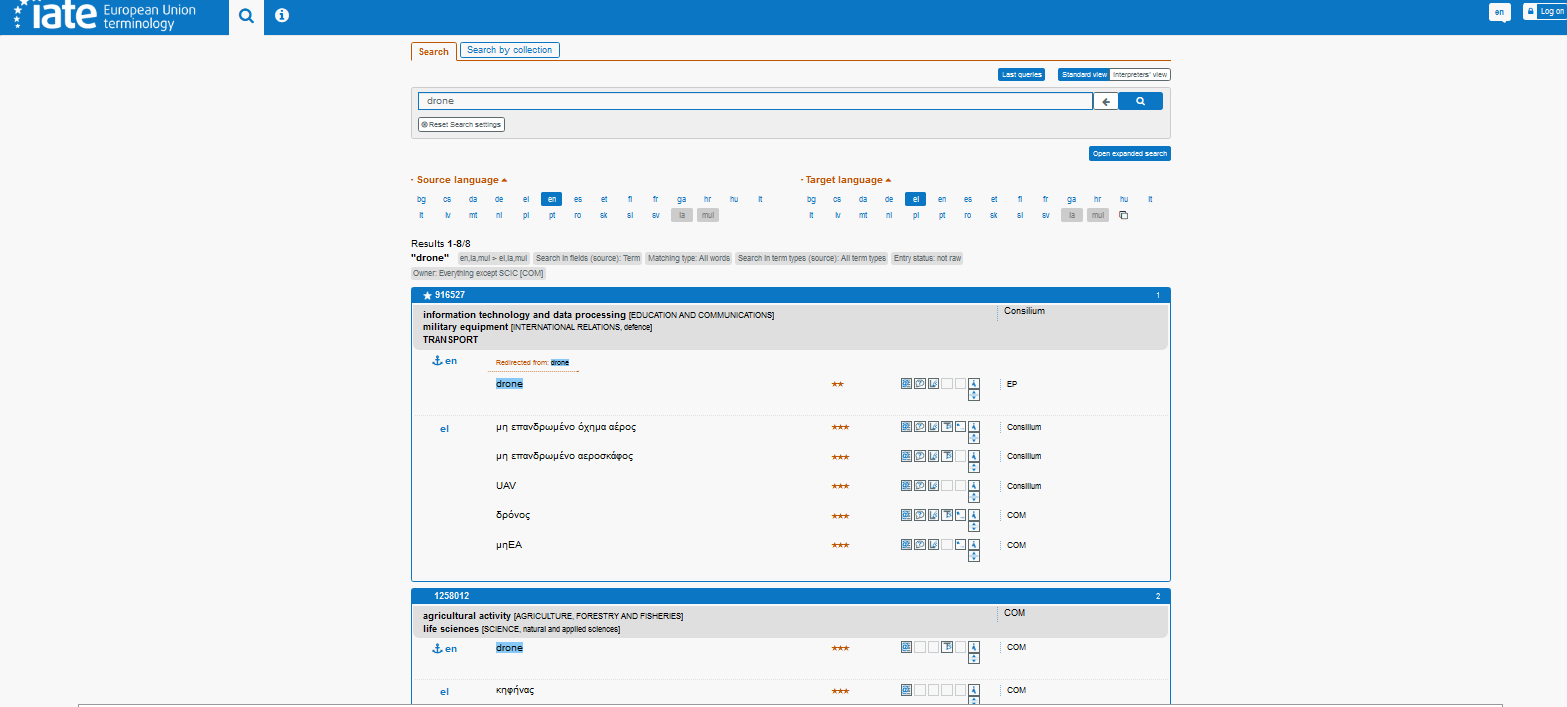Expand row details for UAV term
1567x707 pixels.
(974, 498)
